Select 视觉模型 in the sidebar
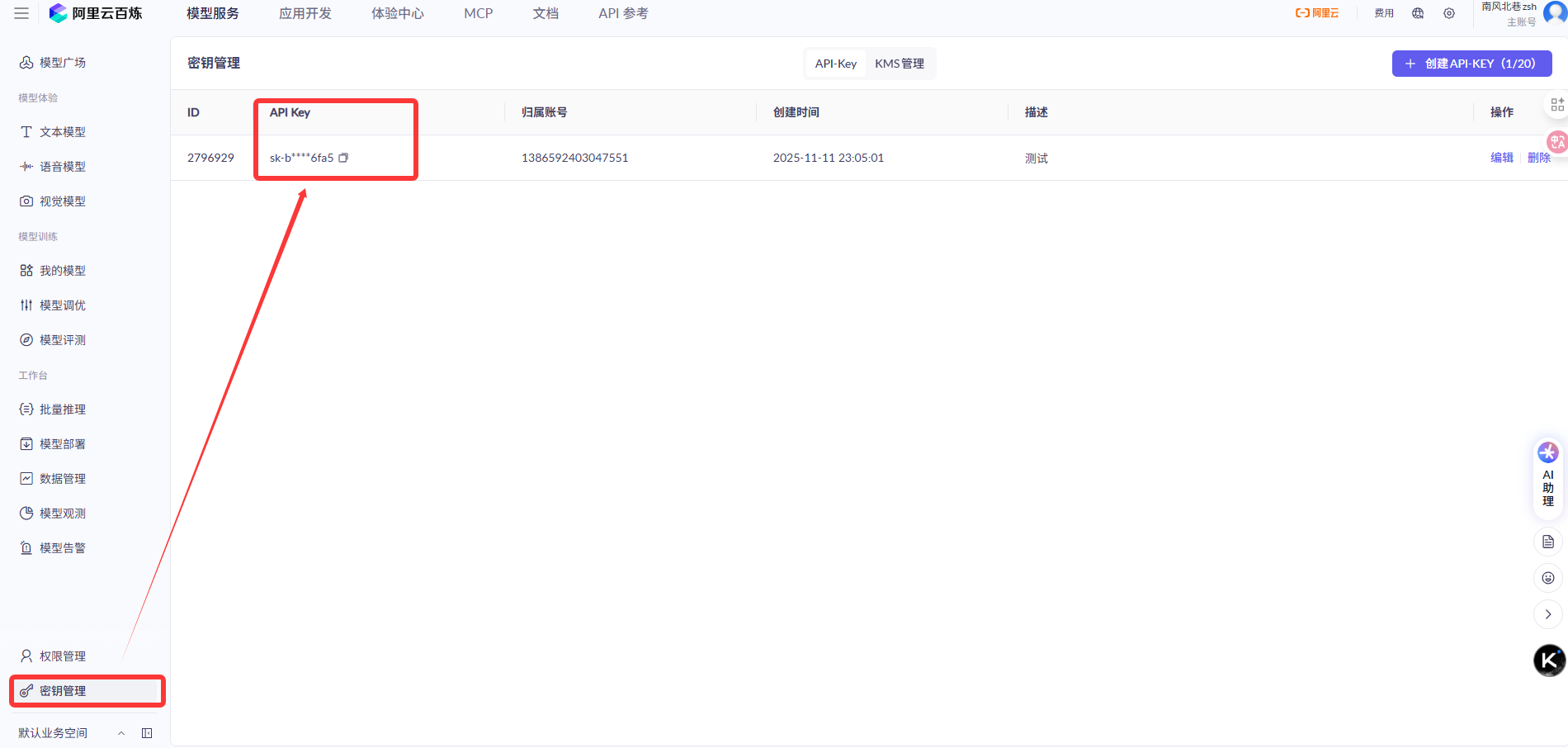 coord(63,201)
